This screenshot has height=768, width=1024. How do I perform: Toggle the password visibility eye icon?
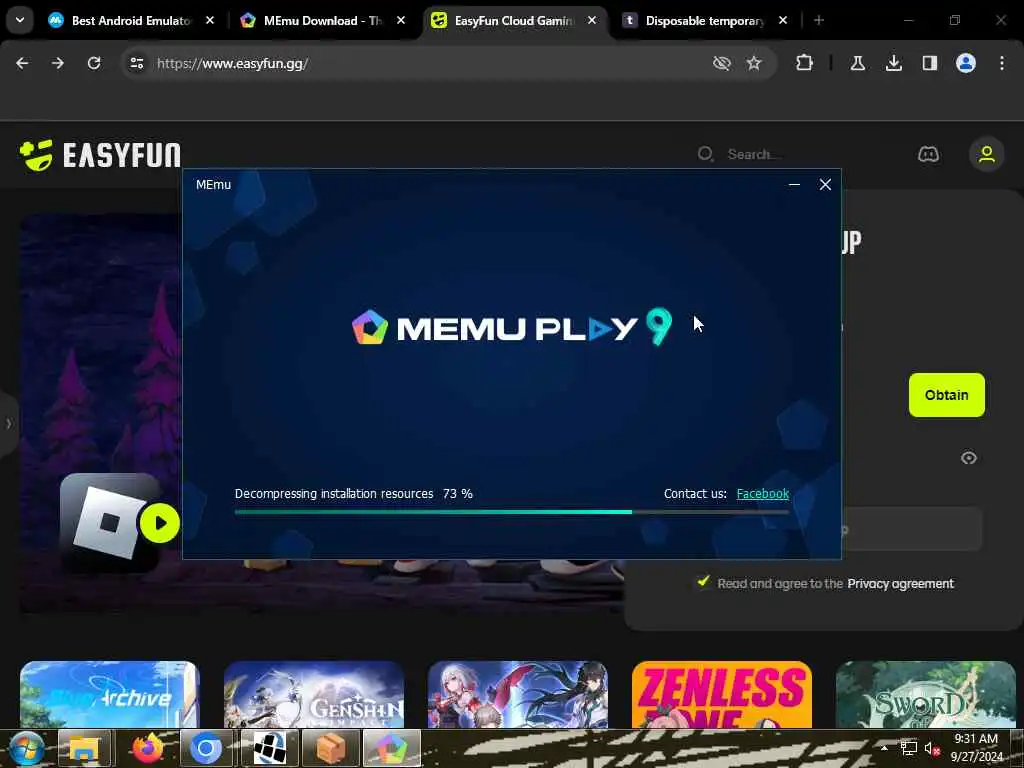coord(968,458)
